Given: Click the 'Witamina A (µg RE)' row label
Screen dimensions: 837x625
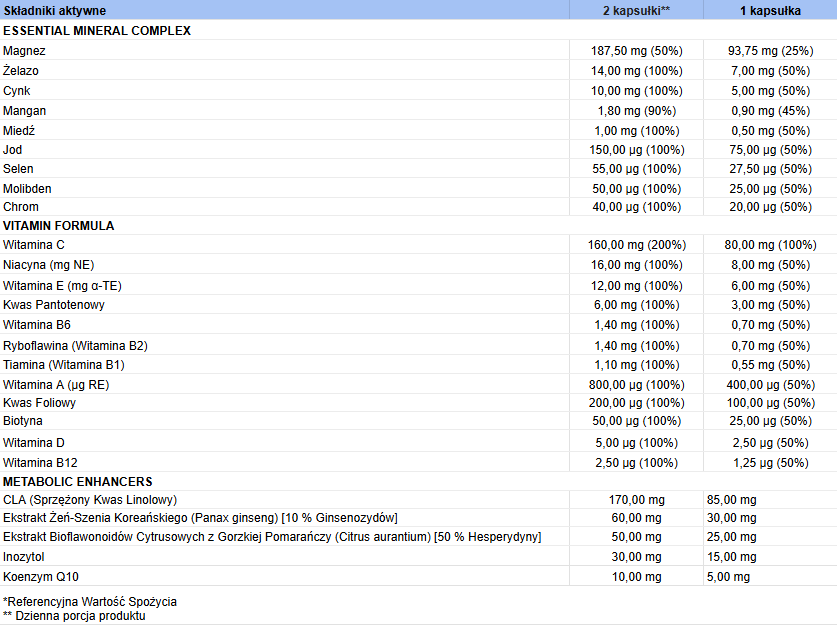Looking at the screenshot, I should pyautogui.click(x=56, y=385).
